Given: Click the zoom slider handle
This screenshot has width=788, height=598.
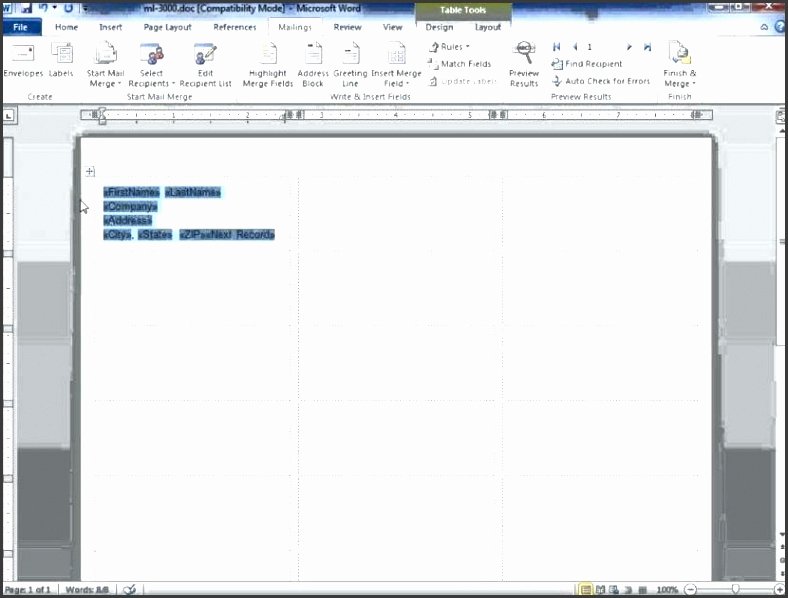Looking at the screenshot, I should click(735, 589).
